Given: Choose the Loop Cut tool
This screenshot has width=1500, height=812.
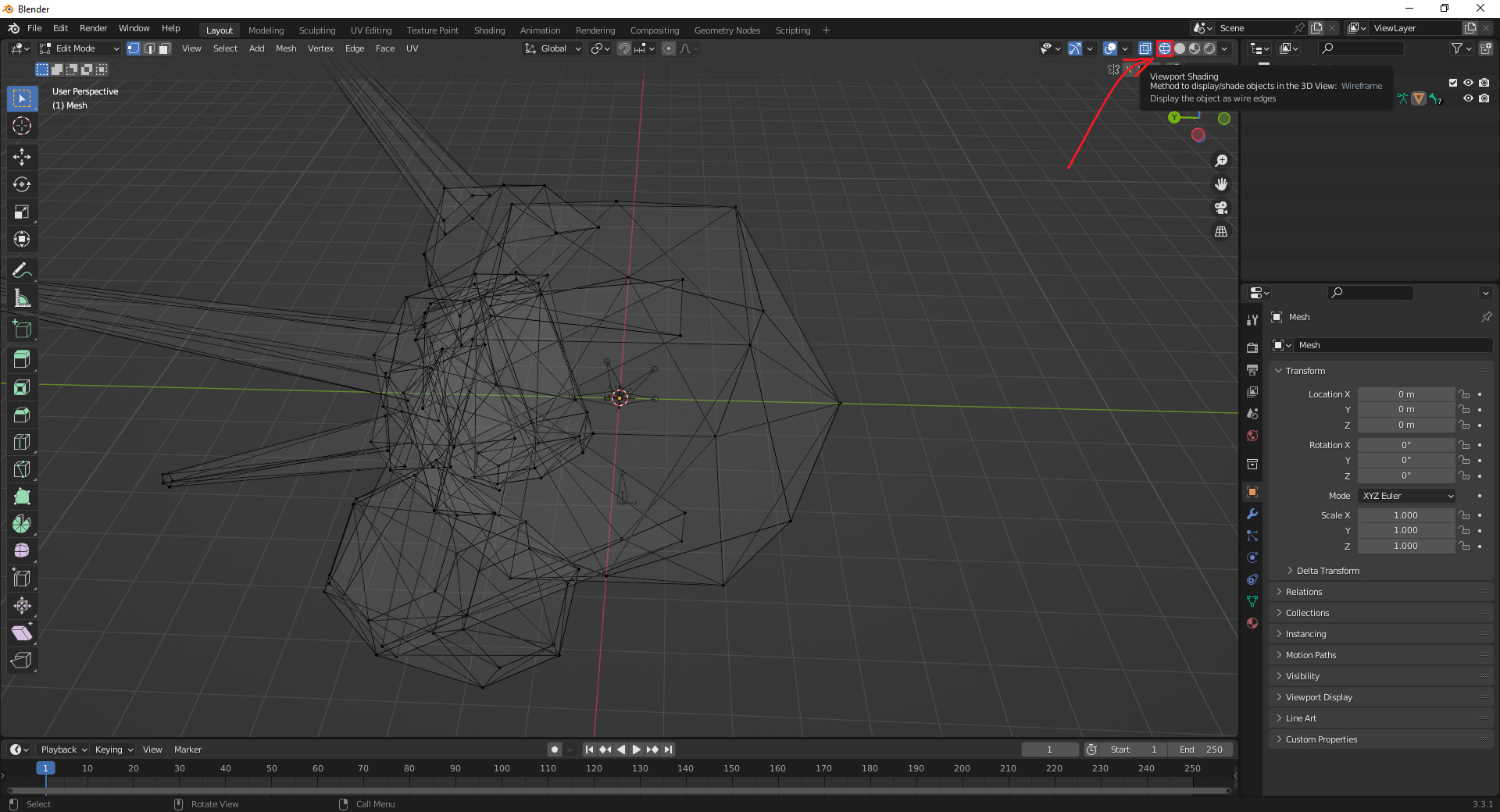Looking at the screenshot, I should (x=22, y=442).
